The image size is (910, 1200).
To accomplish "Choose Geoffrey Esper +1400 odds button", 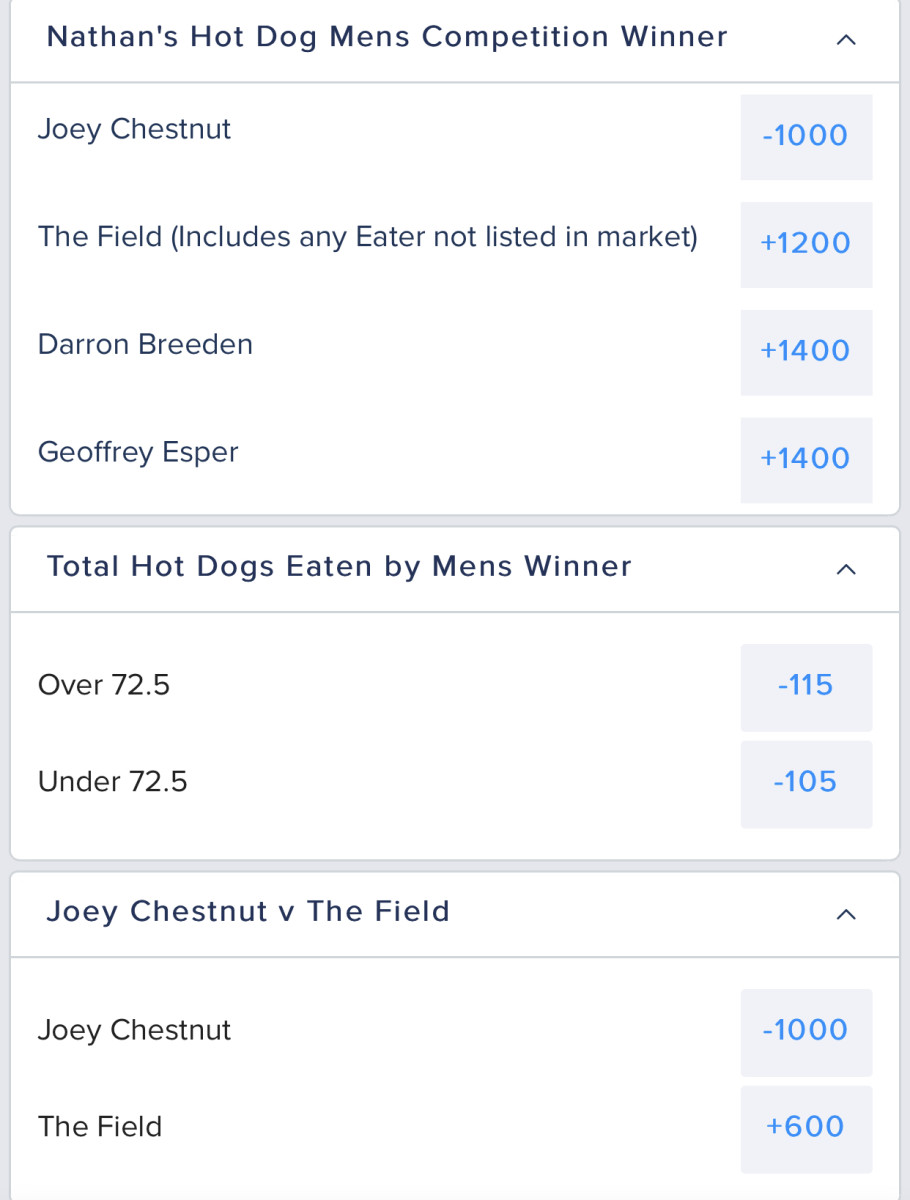I will [806, 459].
